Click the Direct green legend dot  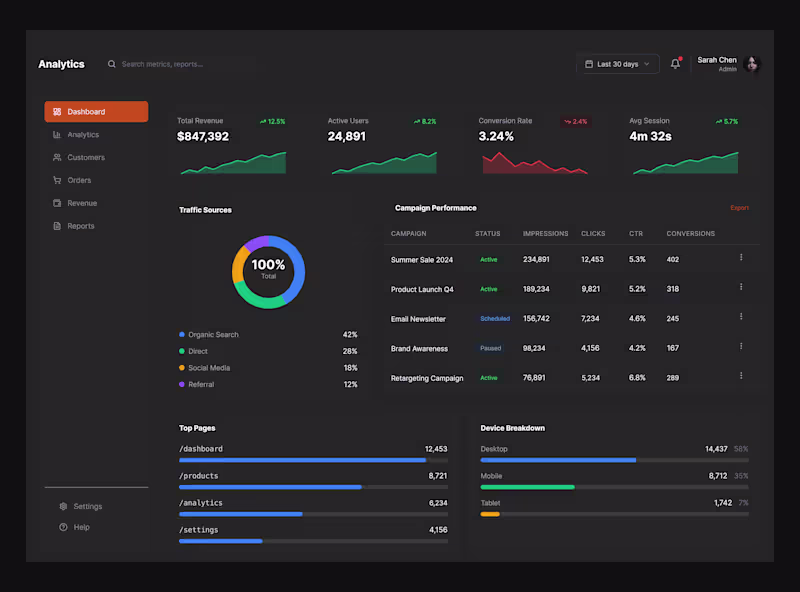tap(182, 351)
